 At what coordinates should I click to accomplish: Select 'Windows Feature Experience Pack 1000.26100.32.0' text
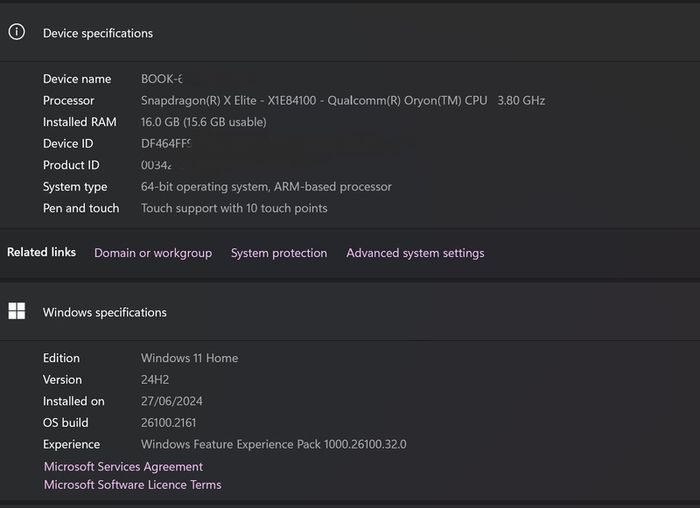pyautogui.click(x=274, y=444)
